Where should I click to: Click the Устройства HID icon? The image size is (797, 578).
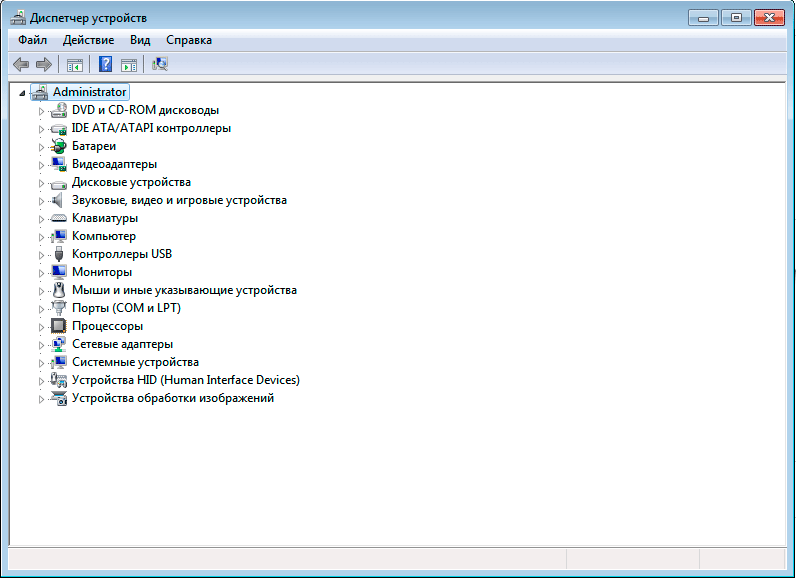59,380
